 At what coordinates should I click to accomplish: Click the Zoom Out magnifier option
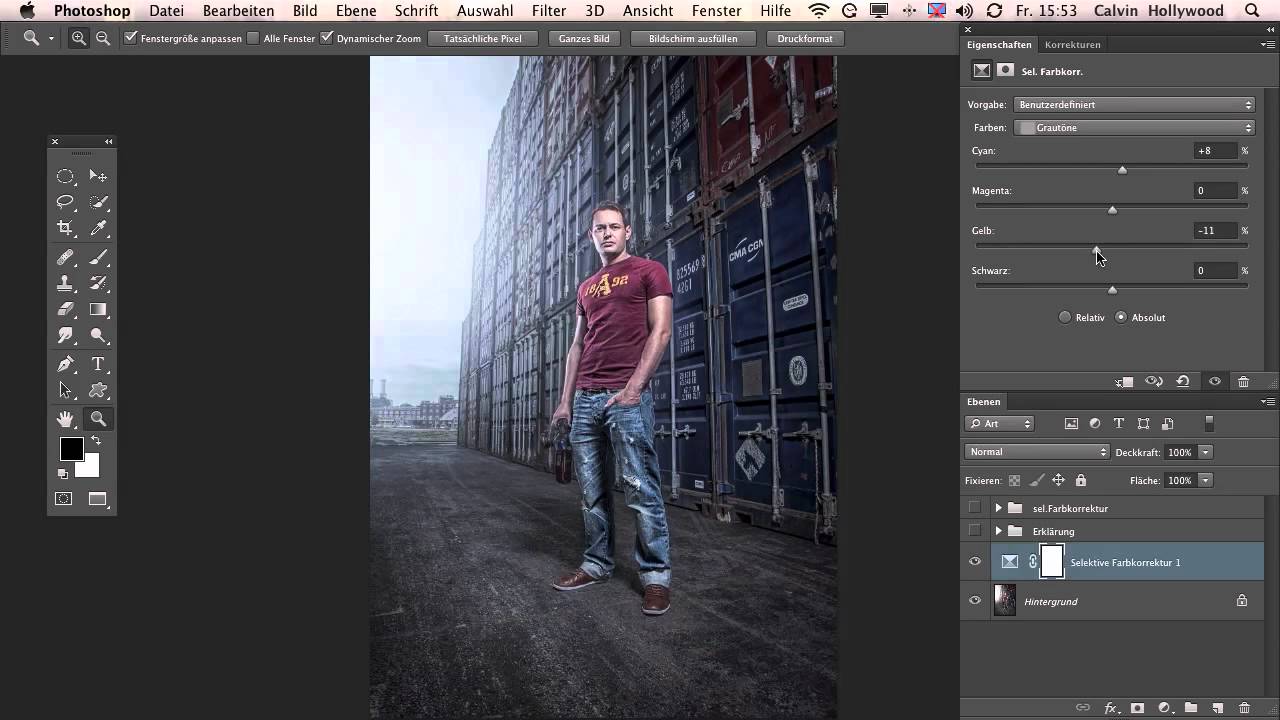(102, 38)
